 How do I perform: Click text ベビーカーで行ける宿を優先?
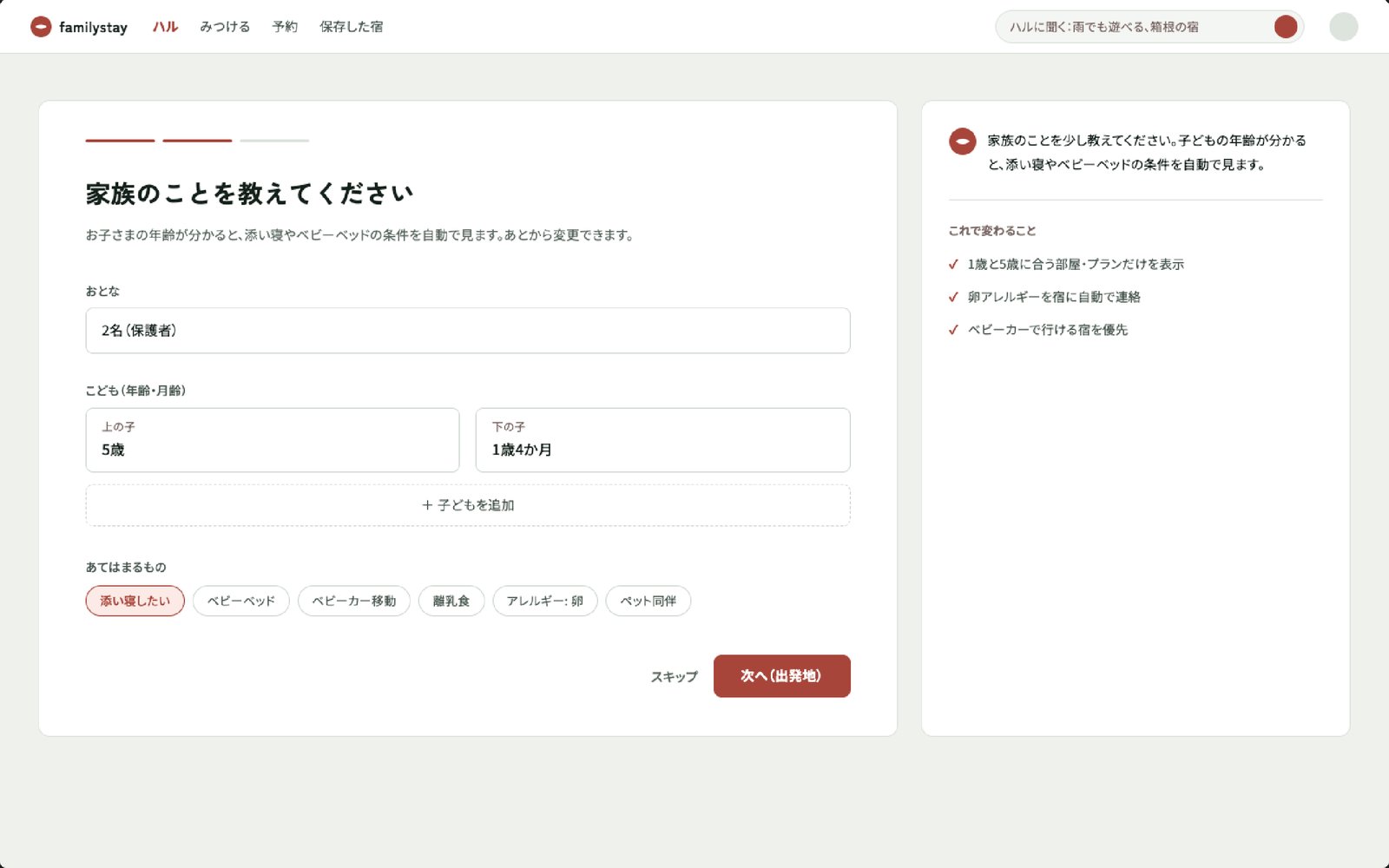click(1048, 330)
